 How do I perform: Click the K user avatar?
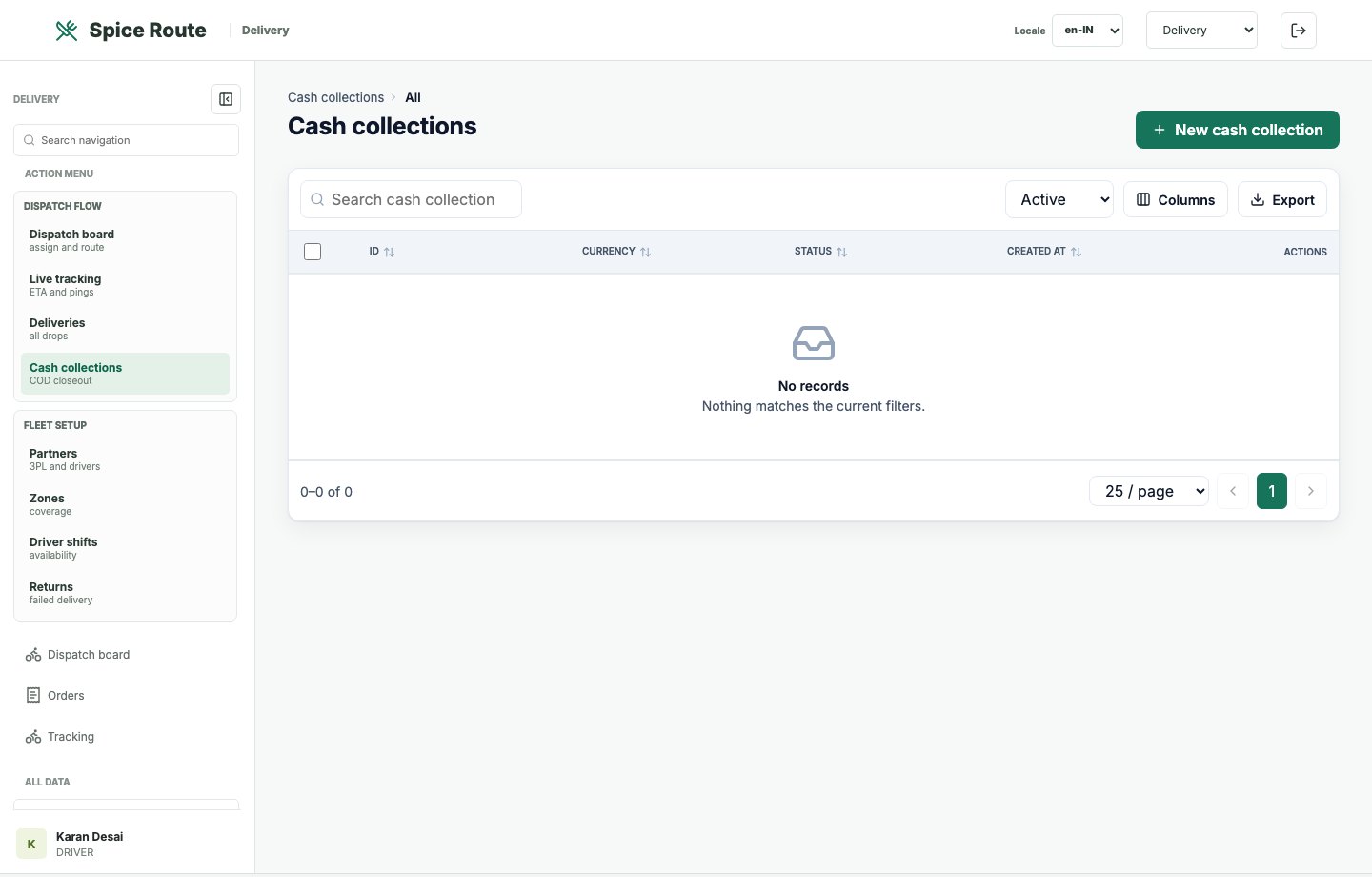[x=31, y=844]
